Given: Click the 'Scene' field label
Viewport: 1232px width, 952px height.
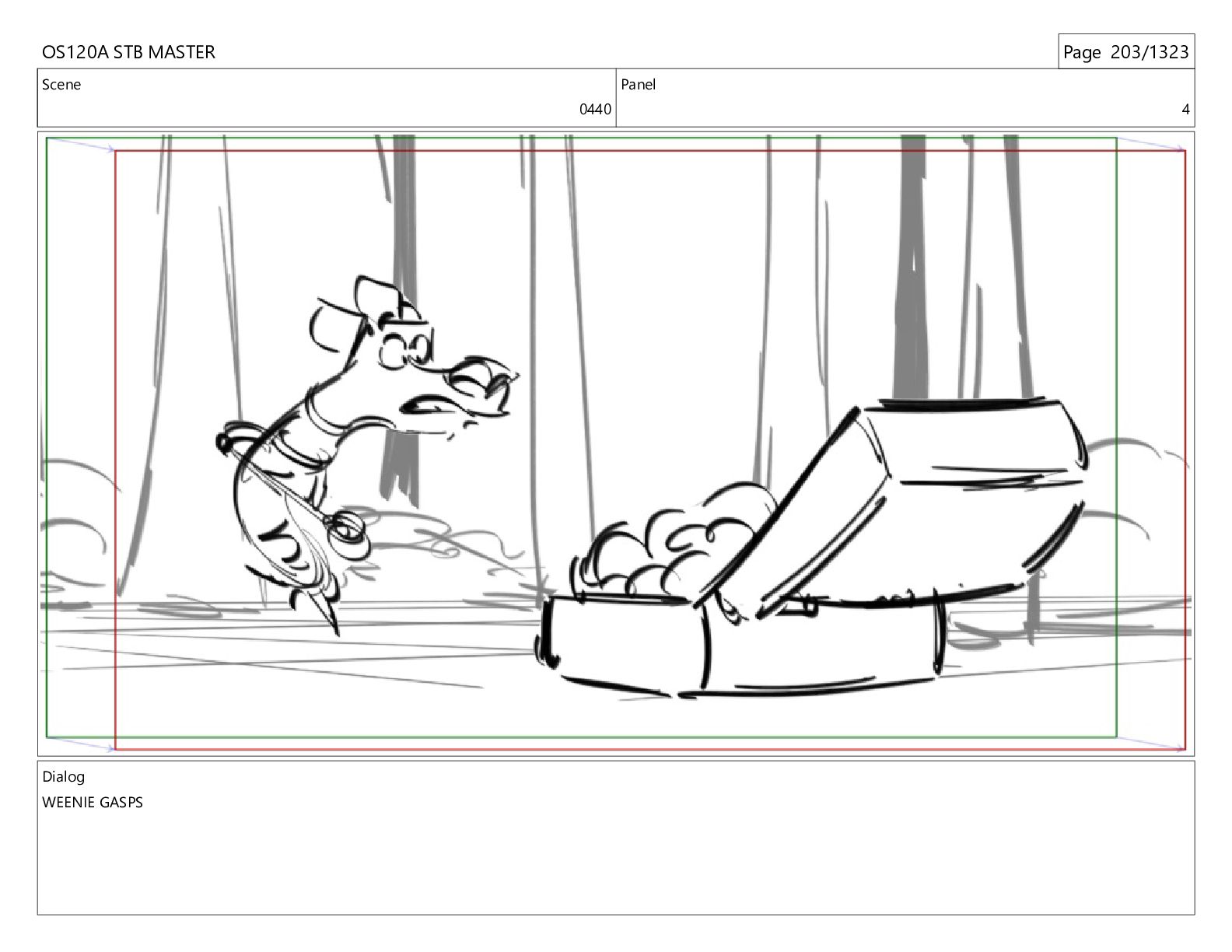Looking at the screenshot, I should 61,85.
